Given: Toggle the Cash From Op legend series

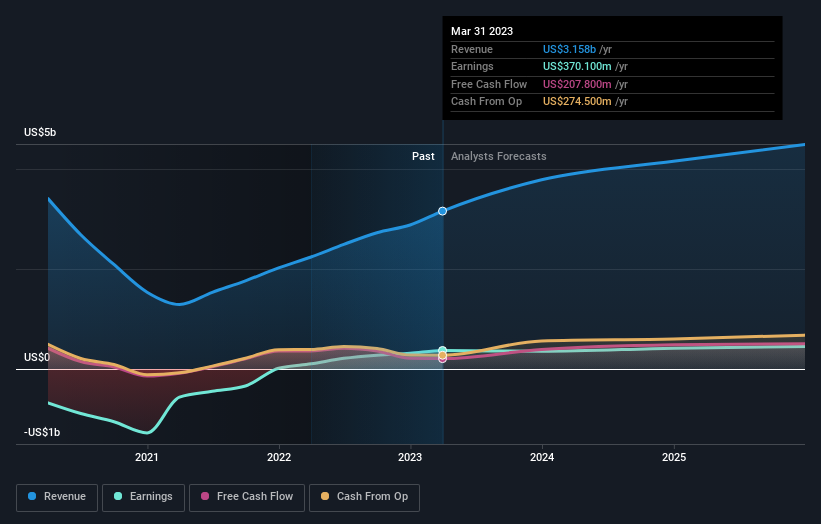Looking at the screenshot, I should click(x=364, y=497).
